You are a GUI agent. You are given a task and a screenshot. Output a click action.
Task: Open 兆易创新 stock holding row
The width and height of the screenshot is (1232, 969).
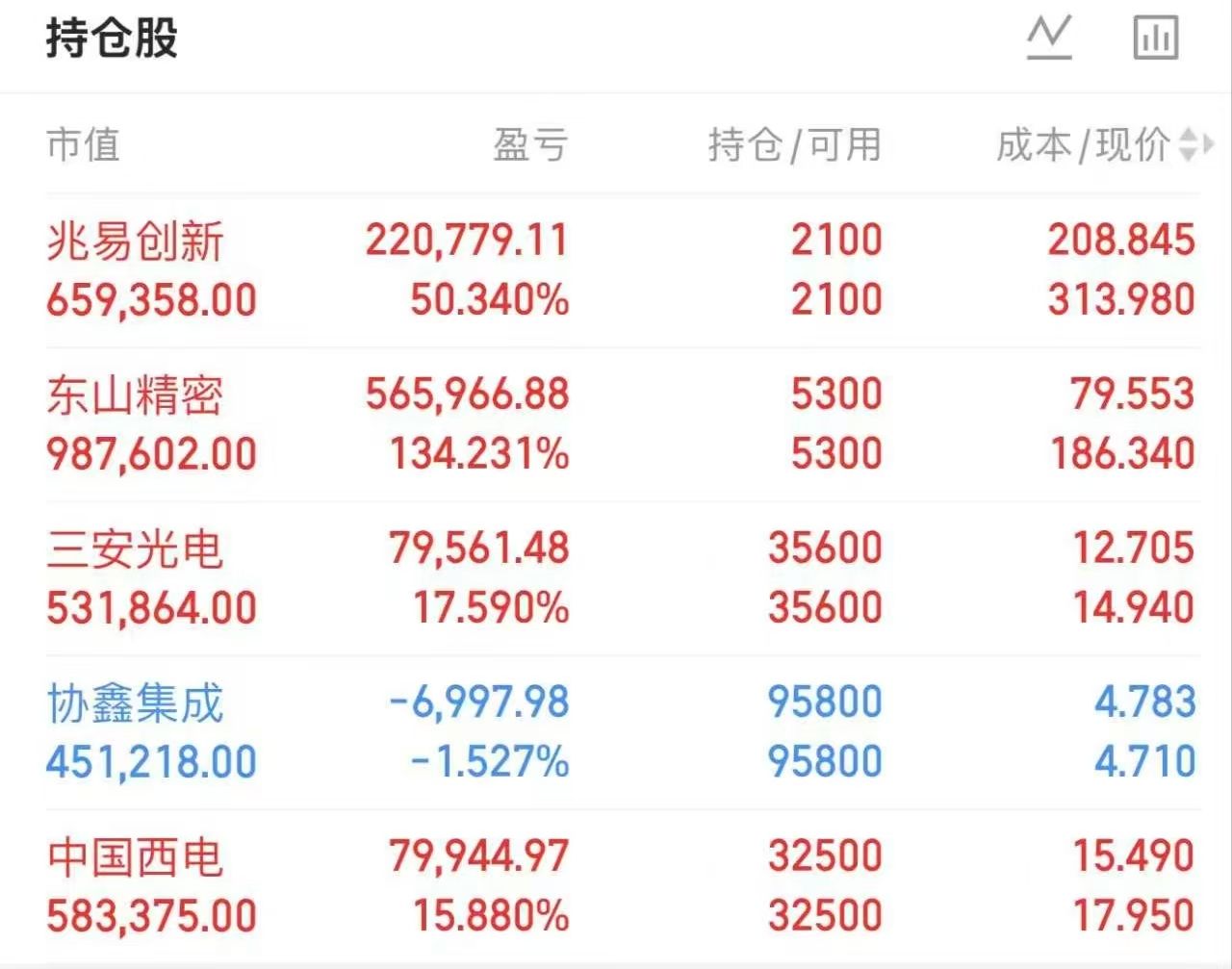[622, 270]
